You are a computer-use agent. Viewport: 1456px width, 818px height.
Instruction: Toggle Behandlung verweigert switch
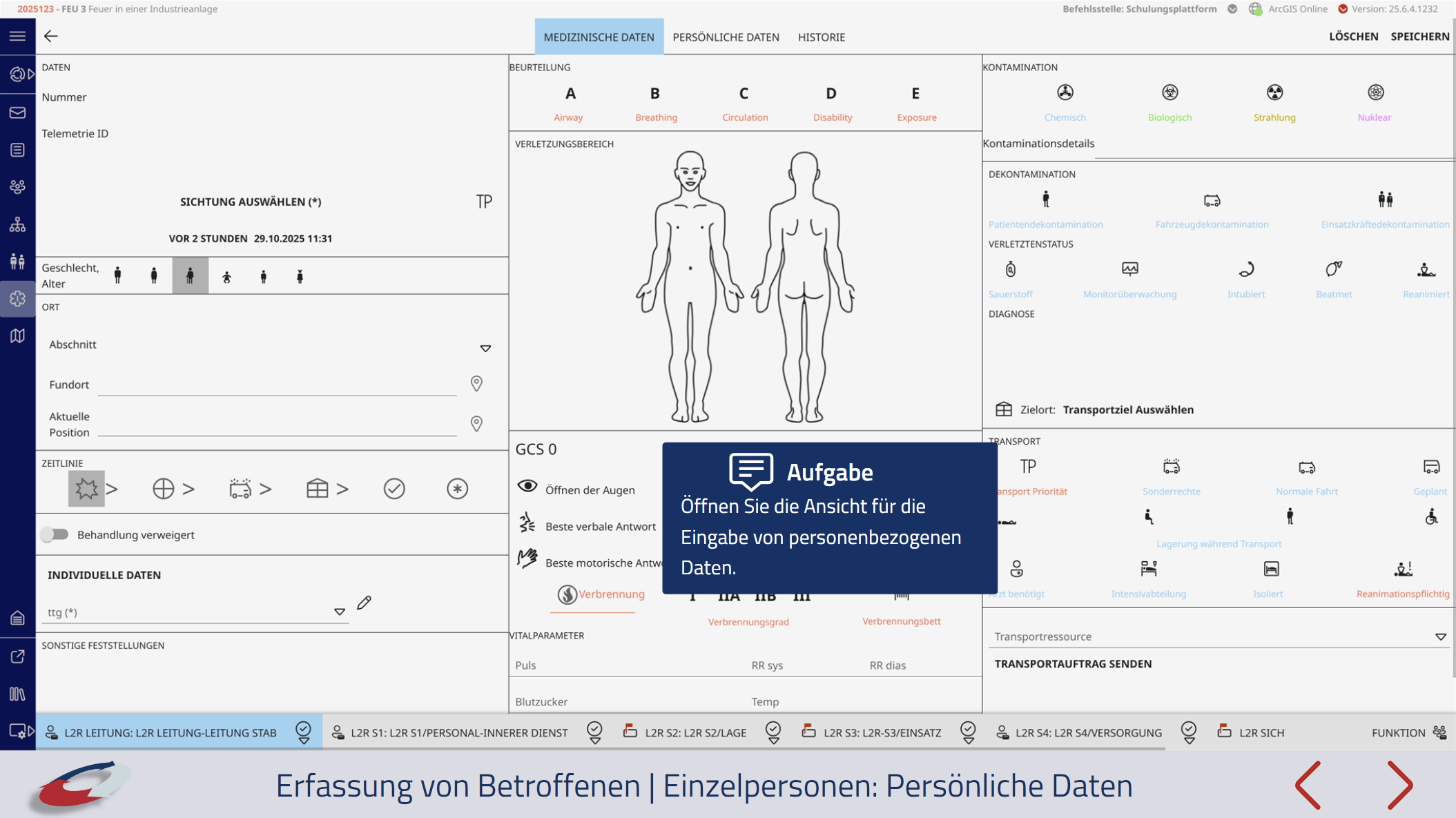55,534
